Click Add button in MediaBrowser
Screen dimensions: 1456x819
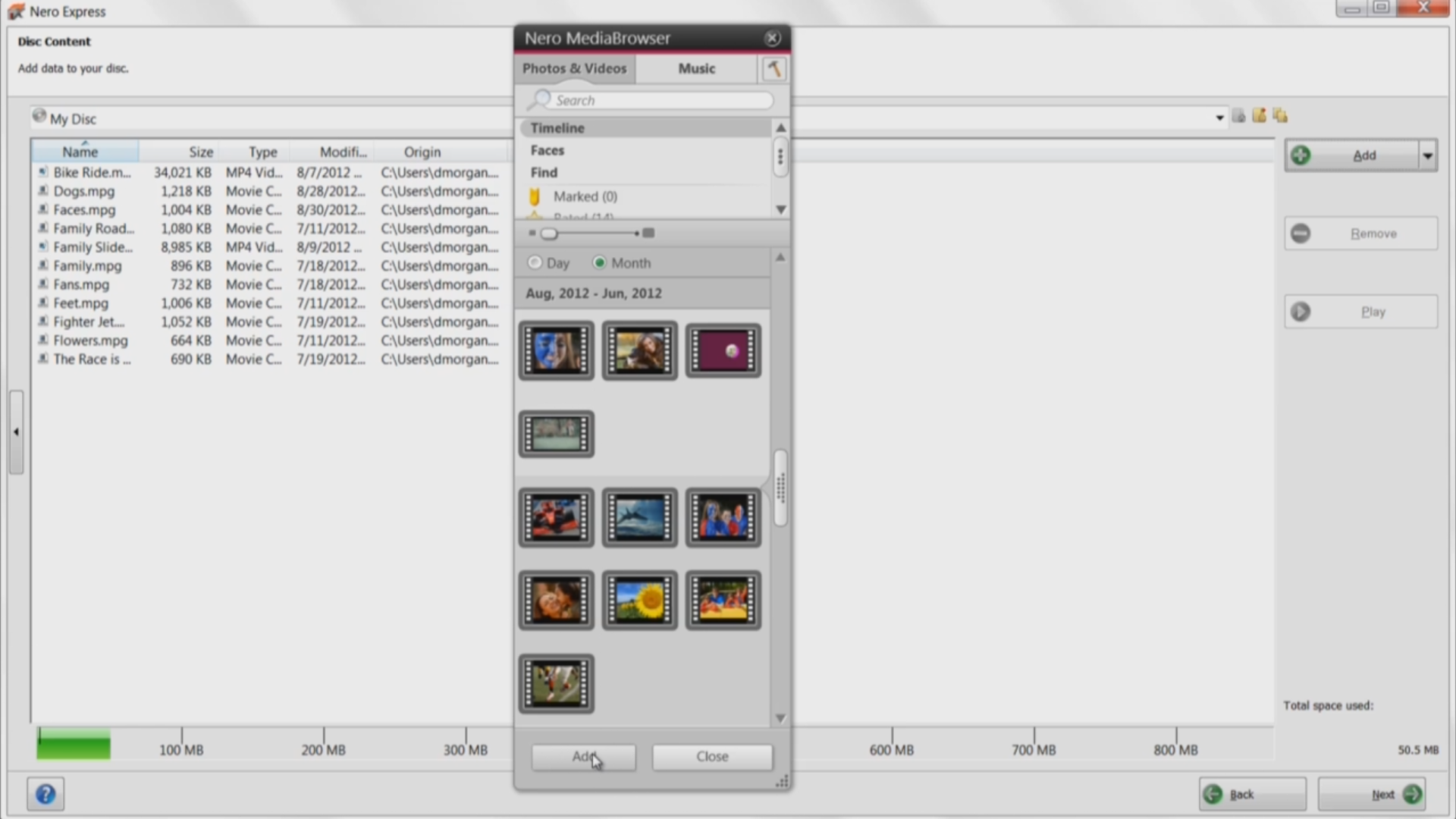point(583,757)
